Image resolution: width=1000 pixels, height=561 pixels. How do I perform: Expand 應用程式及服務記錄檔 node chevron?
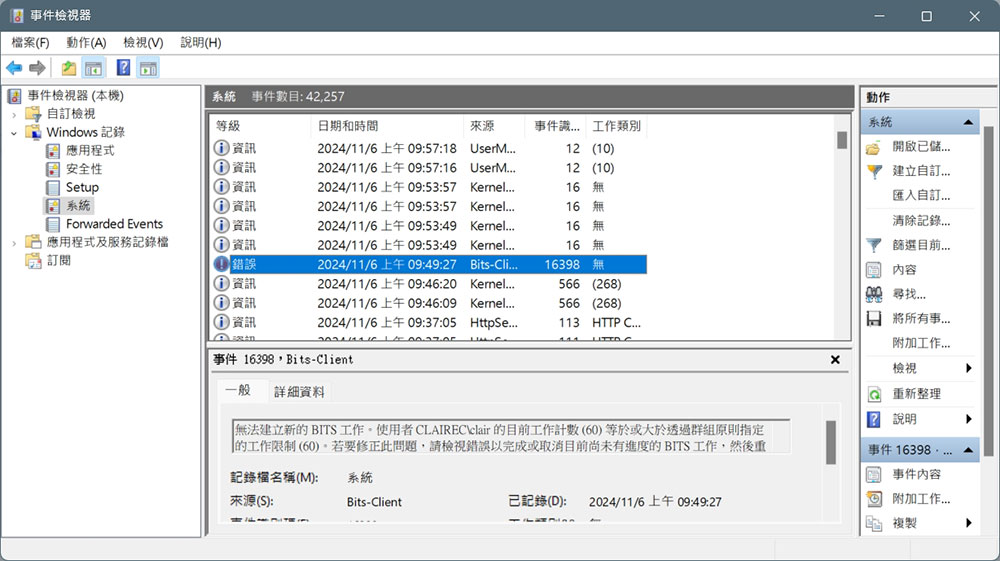(14, 243)
